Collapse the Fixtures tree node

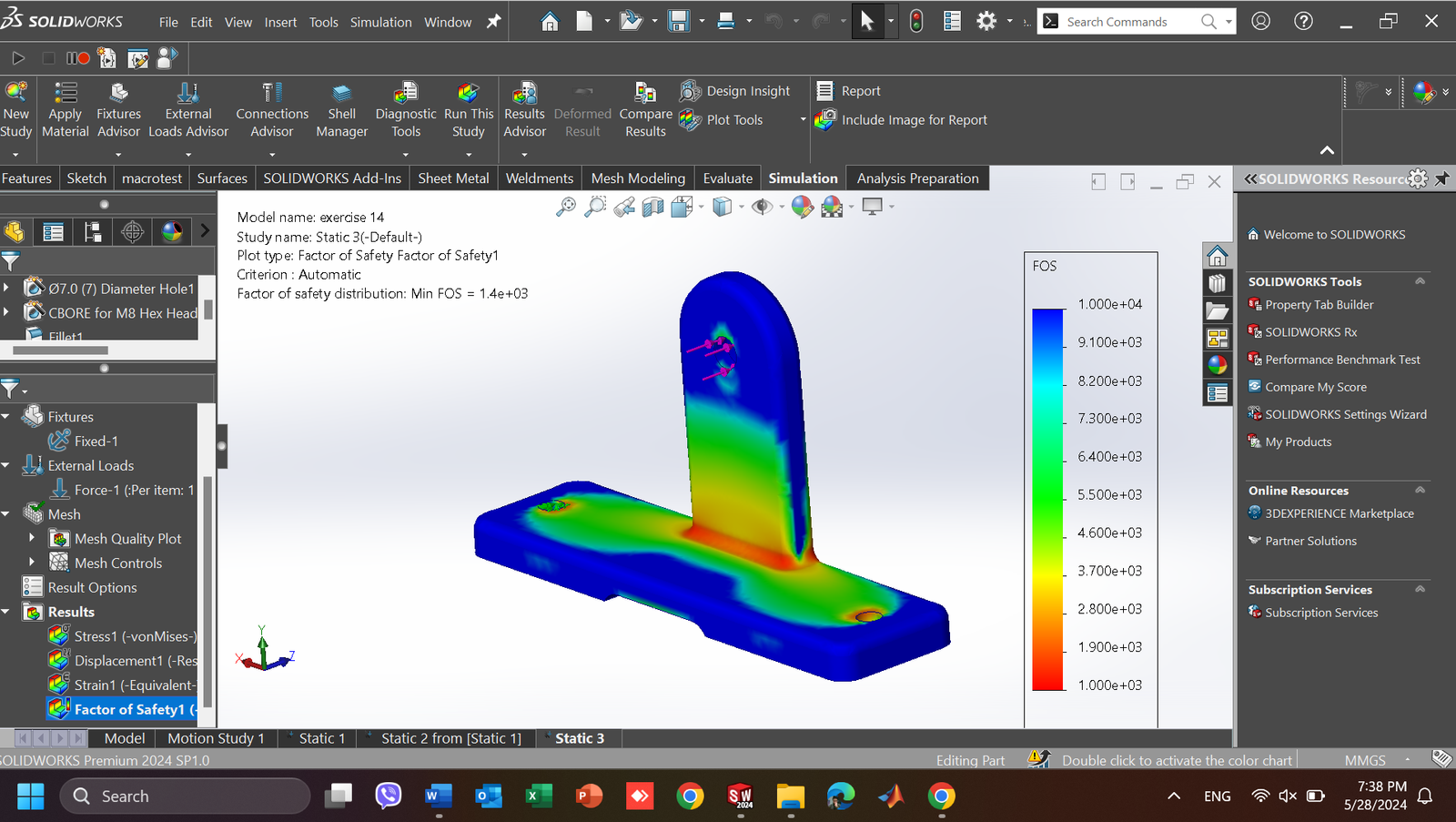[6, 417]
